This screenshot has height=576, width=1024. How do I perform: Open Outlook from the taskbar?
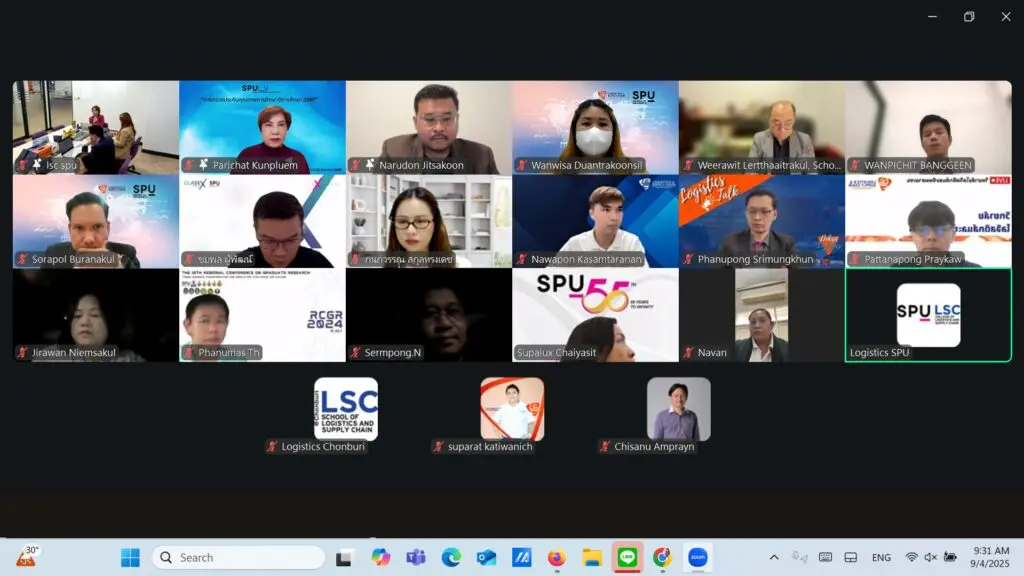[x=486, y=557]
